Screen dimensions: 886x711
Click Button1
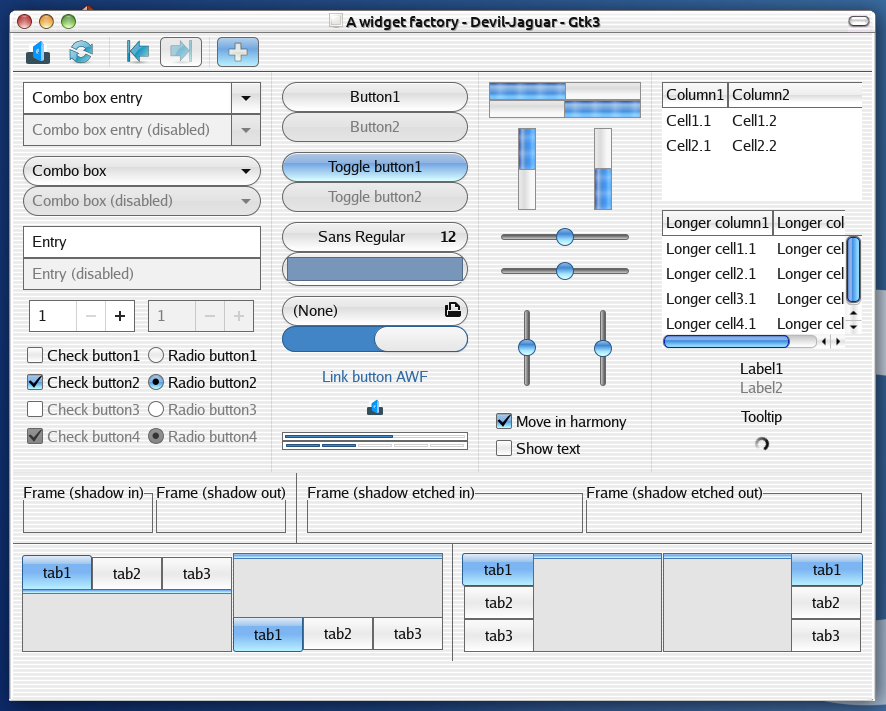(x=375, y=97)
